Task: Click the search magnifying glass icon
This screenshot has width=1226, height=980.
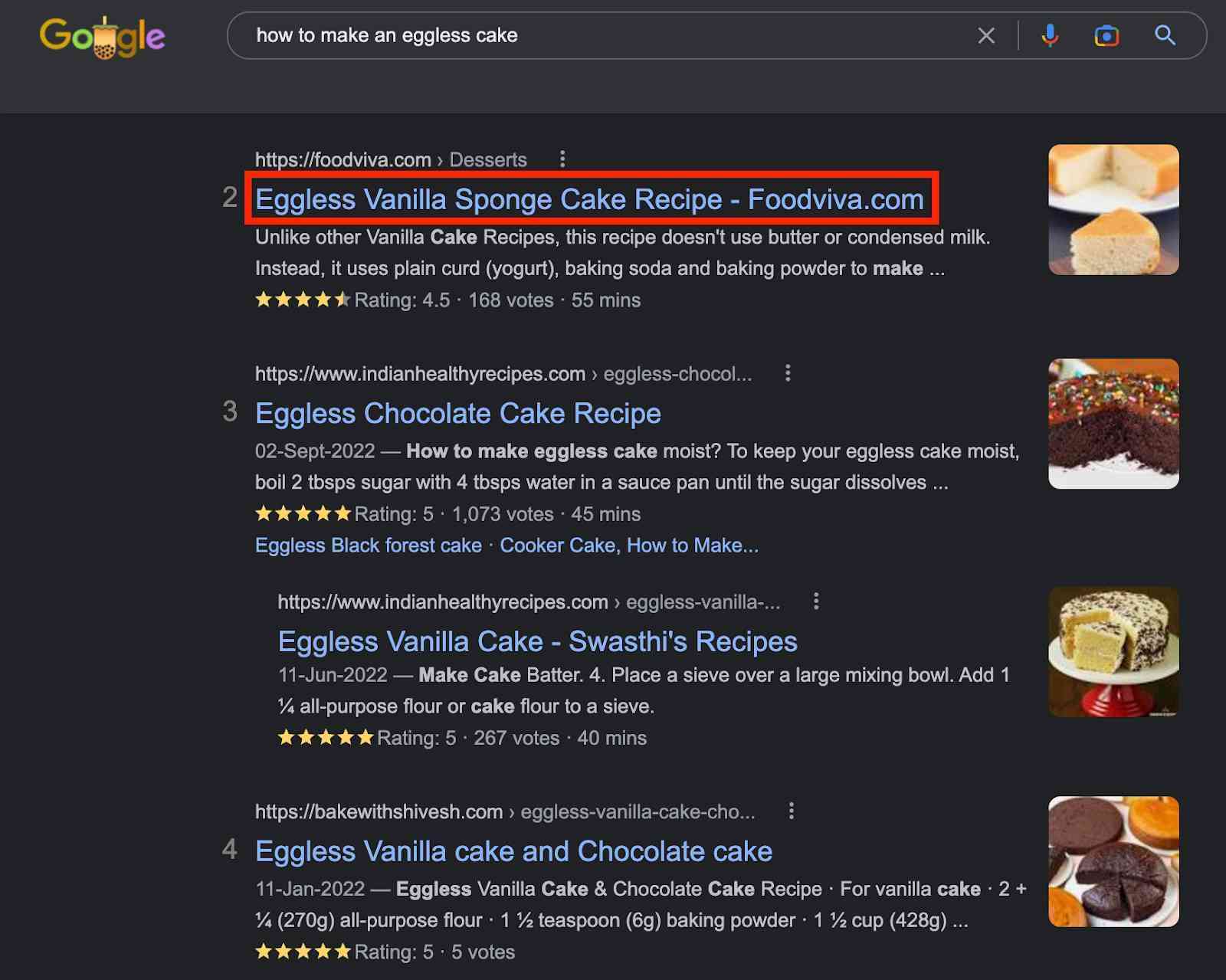Action: click(1165, 35)
